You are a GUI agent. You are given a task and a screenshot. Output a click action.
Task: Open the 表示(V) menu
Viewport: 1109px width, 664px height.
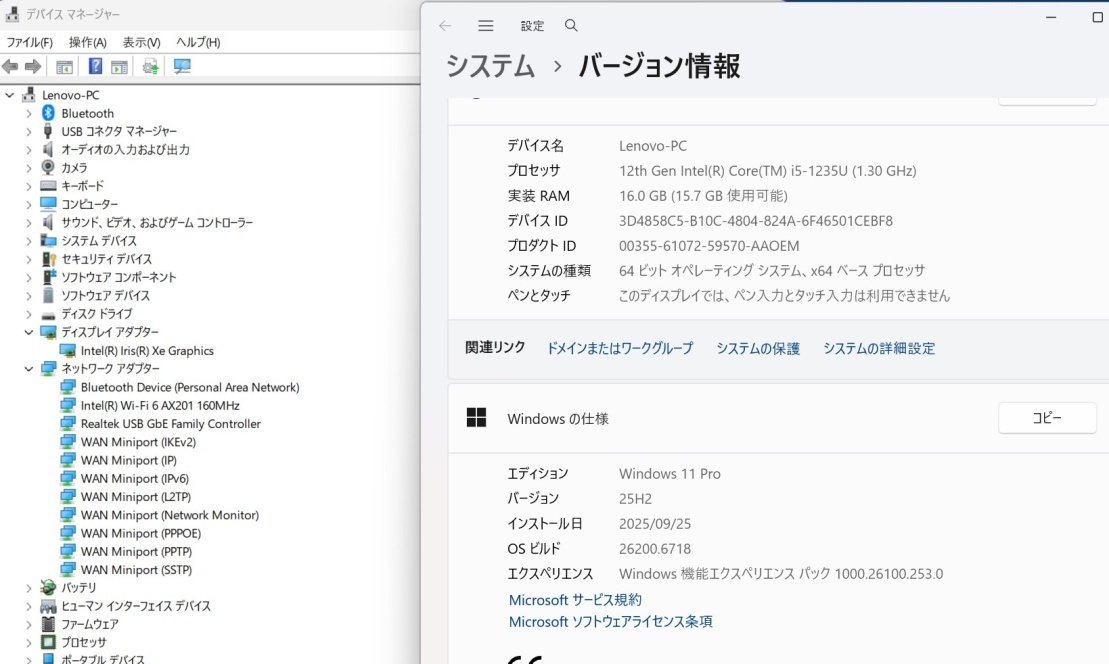(141, 42)
